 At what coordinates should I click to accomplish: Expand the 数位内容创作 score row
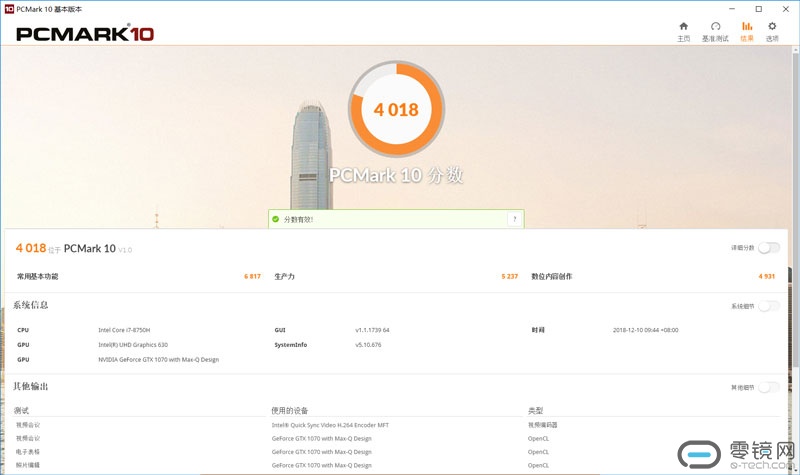pyautogui.click(x=652, y=276)
